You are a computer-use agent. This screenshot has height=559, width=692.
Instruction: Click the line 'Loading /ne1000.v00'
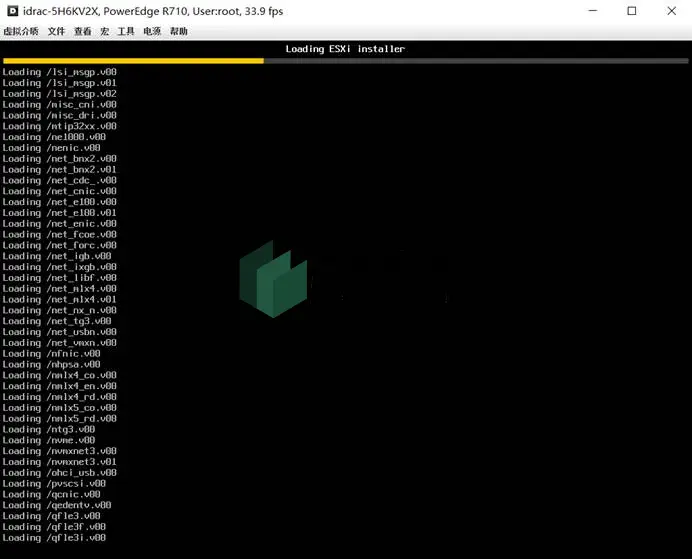pyautogui.click(x=54, y=137)
